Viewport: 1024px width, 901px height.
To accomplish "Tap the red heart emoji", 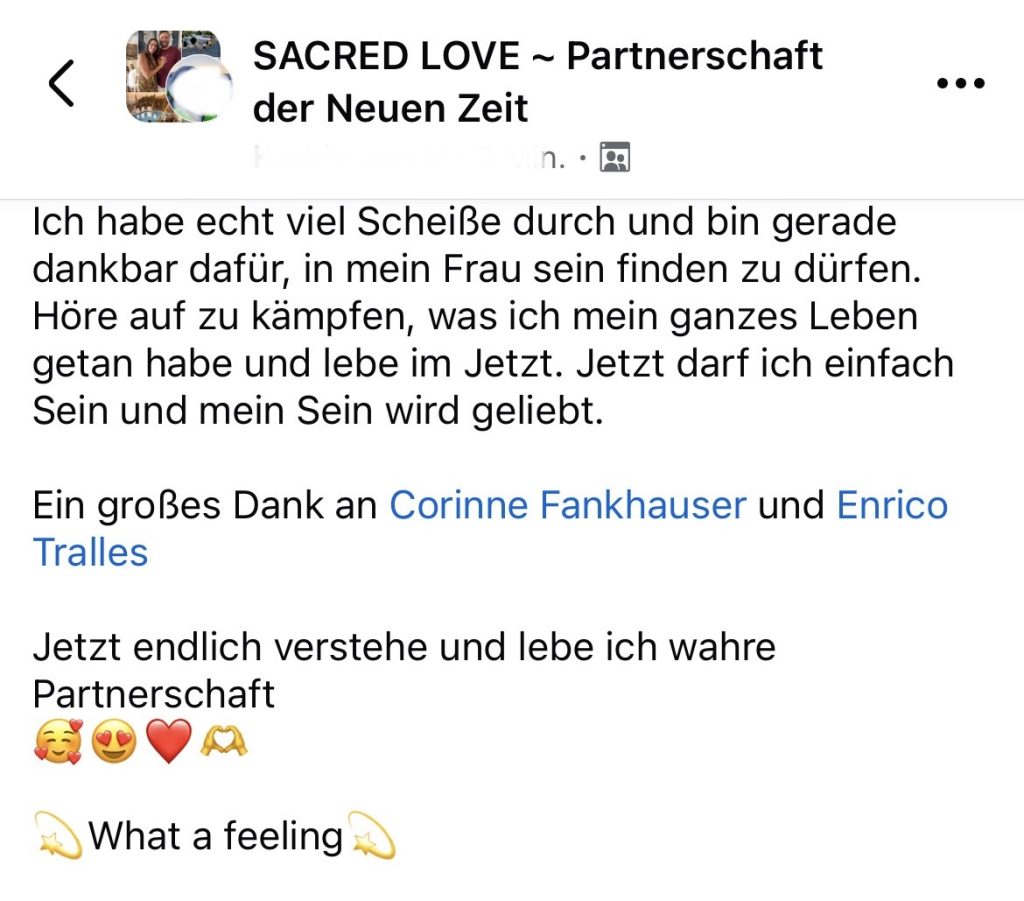I will 169,742.
